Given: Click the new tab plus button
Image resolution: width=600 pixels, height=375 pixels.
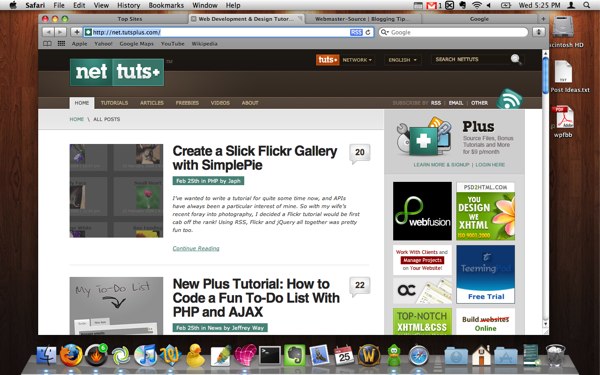Looking at the screenshot, I should pyautogui.click(x=543, y=19).
